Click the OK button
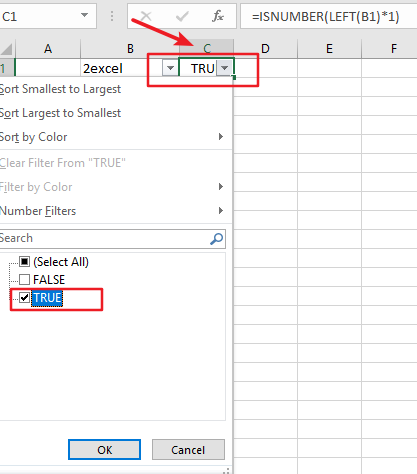 pyautogui.click(x=104, y=450)
